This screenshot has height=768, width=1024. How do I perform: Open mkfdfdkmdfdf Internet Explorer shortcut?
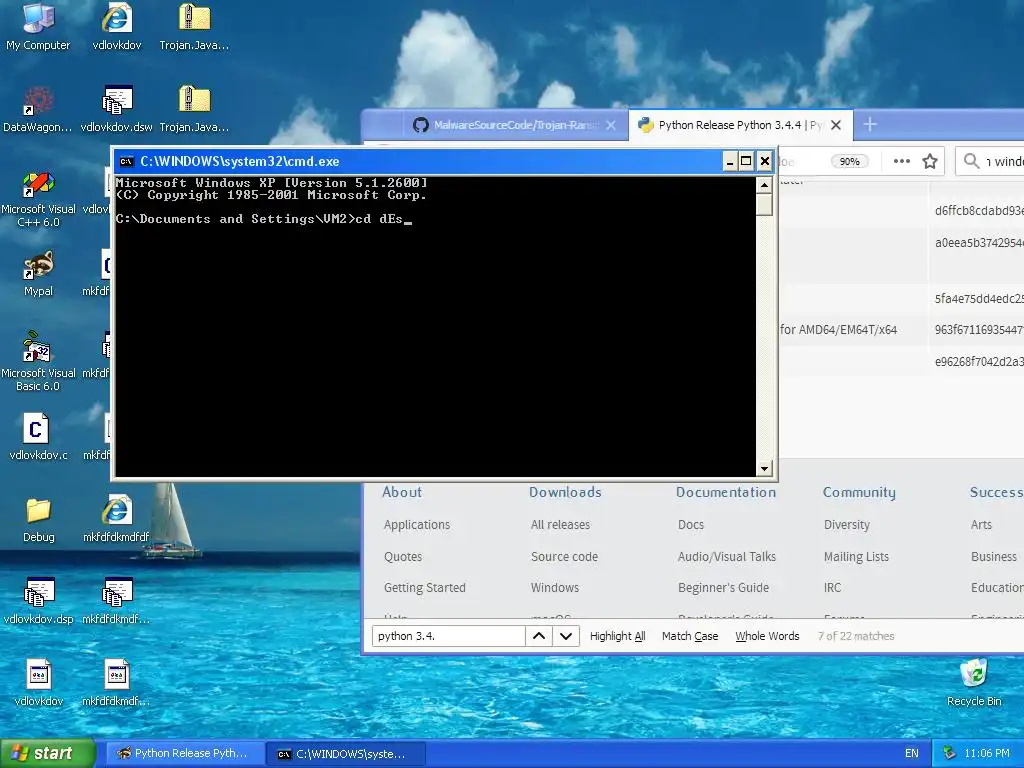coord(116,520)
